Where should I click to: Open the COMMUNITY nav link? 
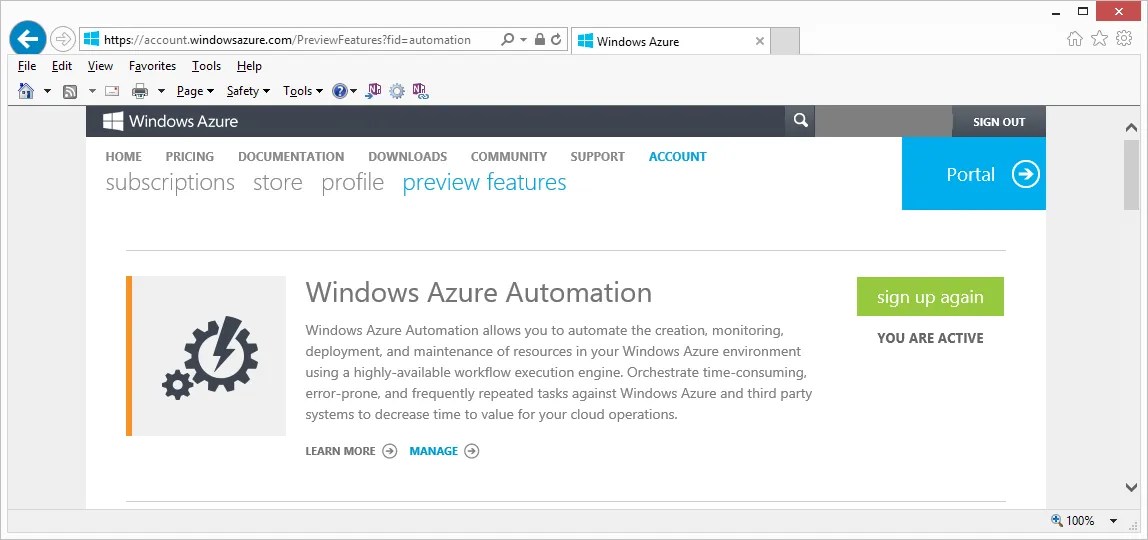click(x=509, y=157)
